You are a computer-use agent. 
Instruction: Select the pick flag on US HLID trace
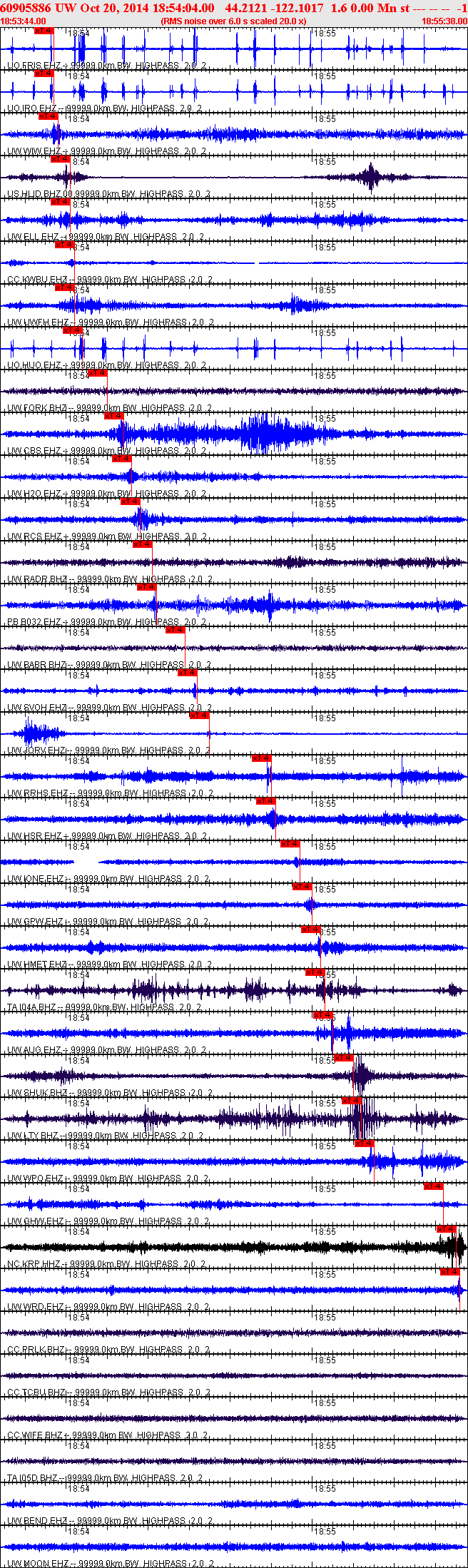coord(61,159)
